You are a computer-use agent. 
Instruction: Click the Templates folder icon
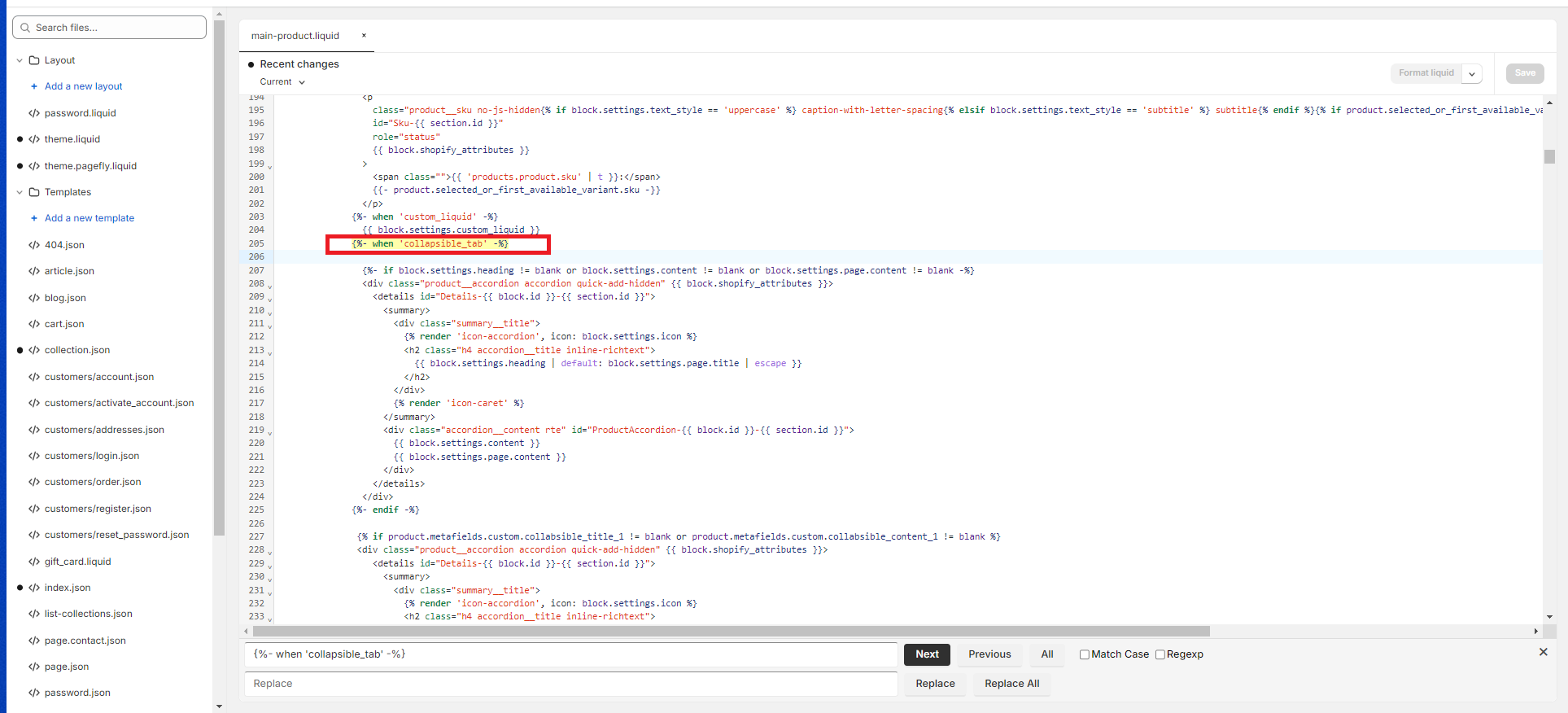pyautogui.click(x=34, y=192)
